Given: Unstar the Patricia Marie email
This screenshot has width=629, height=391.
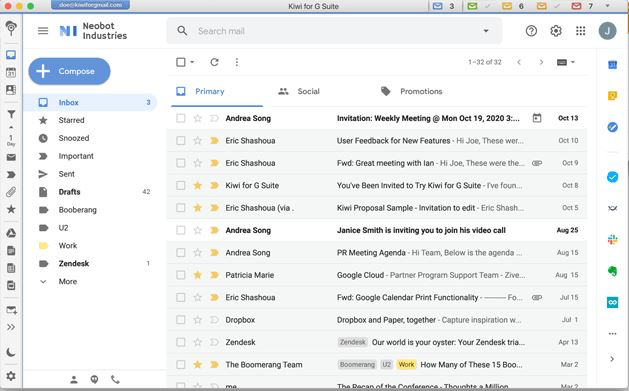Looking at the screenshot, I should point(197,275).
